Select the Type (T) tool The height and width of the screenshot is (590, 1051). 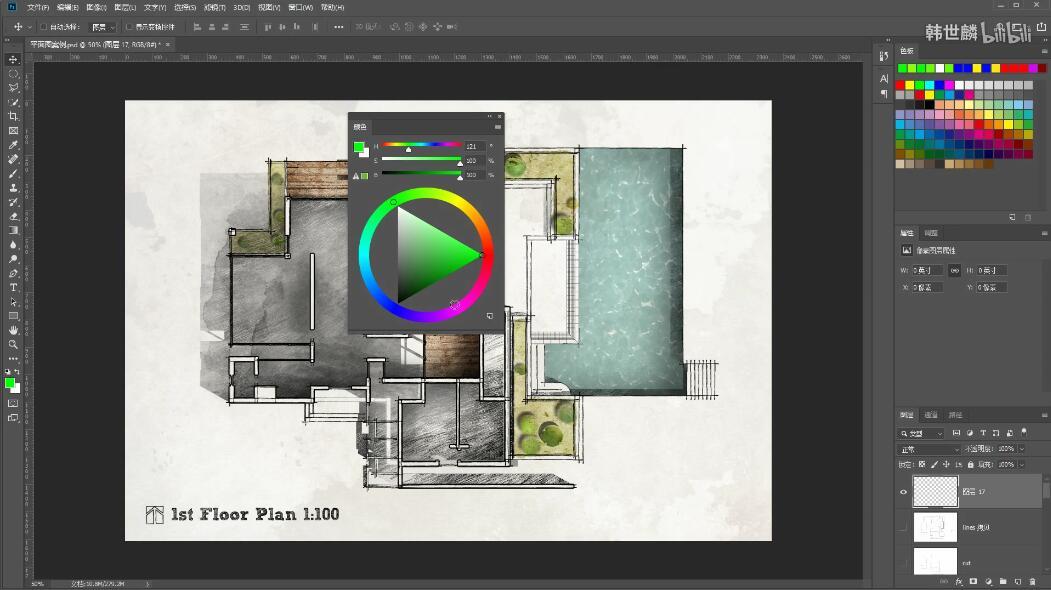(13, 287)
